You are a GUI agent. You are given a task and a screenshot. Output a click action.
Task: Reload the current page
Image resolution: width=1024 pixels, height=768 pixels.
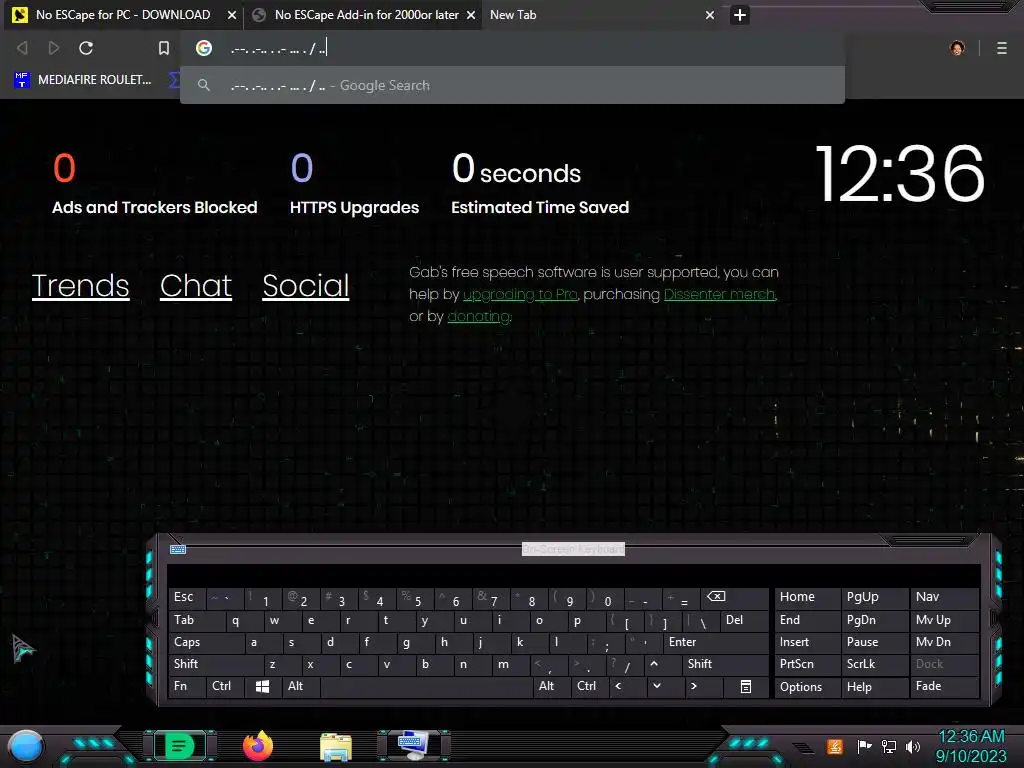[86, 48]
